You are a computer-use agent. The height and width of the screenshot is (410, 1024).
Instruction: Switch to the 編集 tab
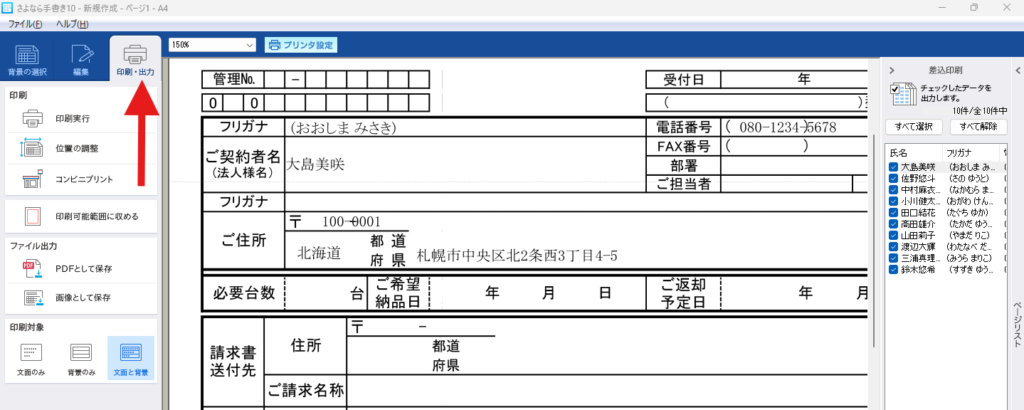80,61
